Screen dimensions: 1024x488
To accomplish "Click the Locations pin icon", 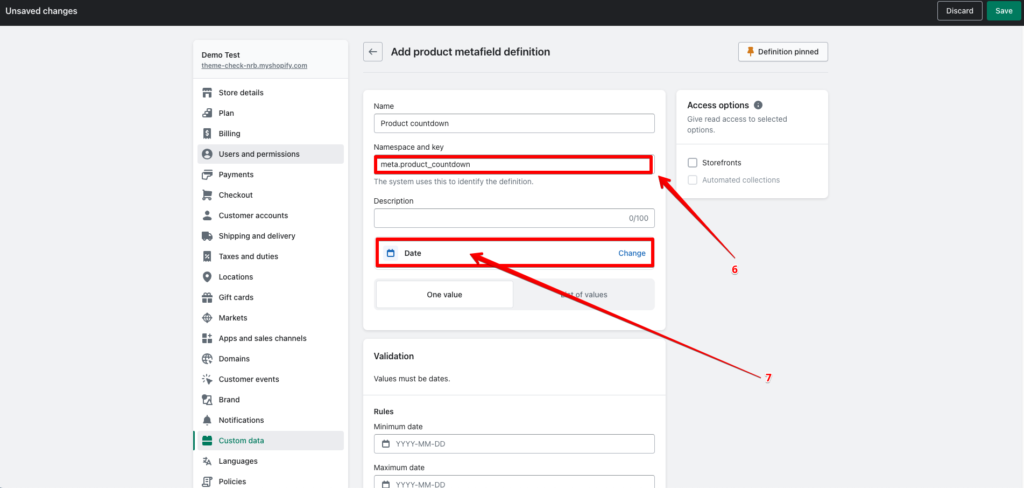I will click(207, 277).
